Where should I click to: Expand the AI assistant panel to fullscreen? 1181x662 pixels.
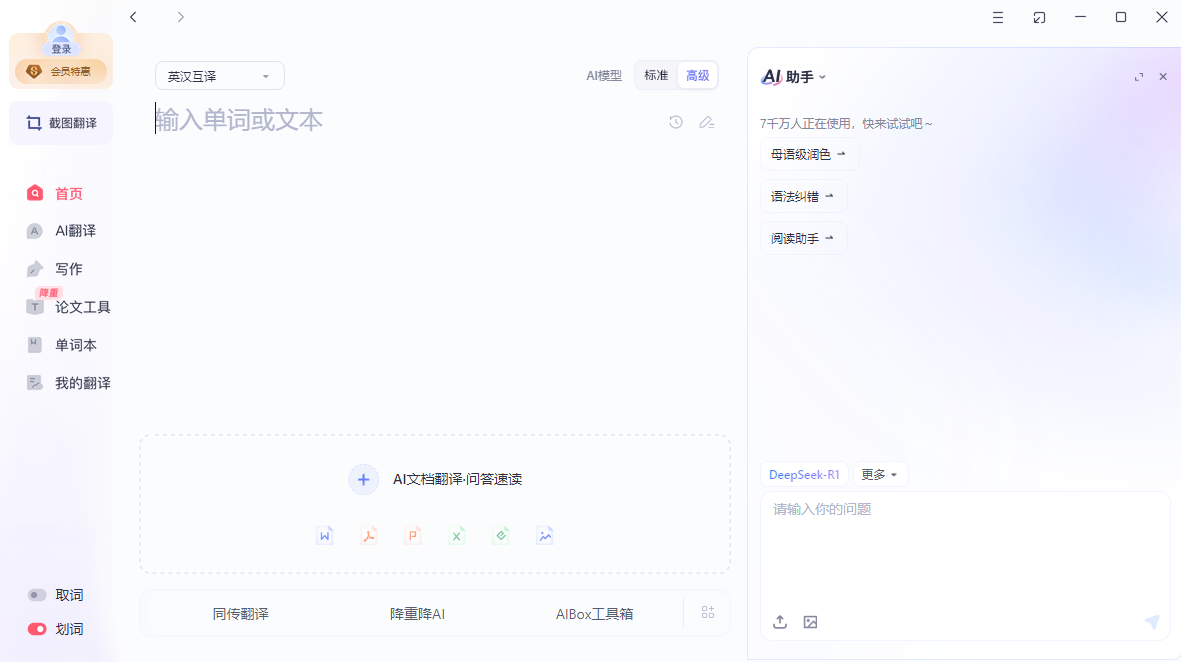coord(1139,77)
